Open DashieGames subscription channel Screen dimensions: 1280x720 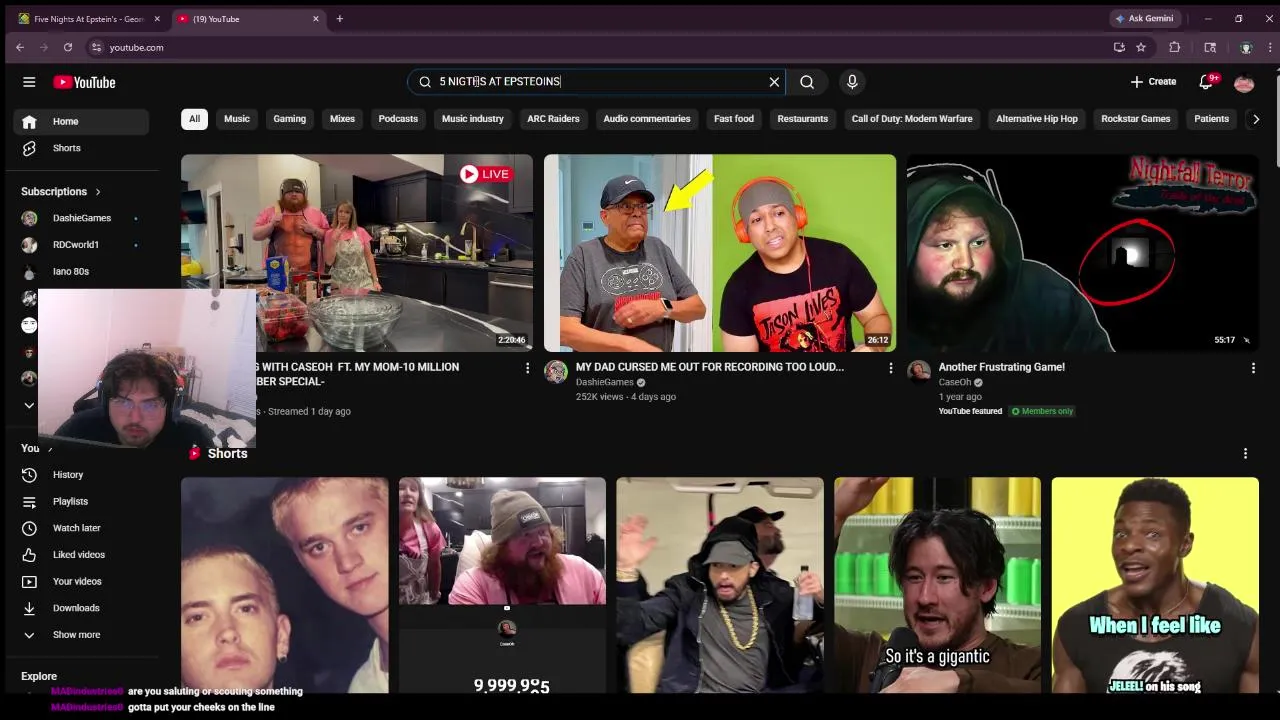(81, 218)
